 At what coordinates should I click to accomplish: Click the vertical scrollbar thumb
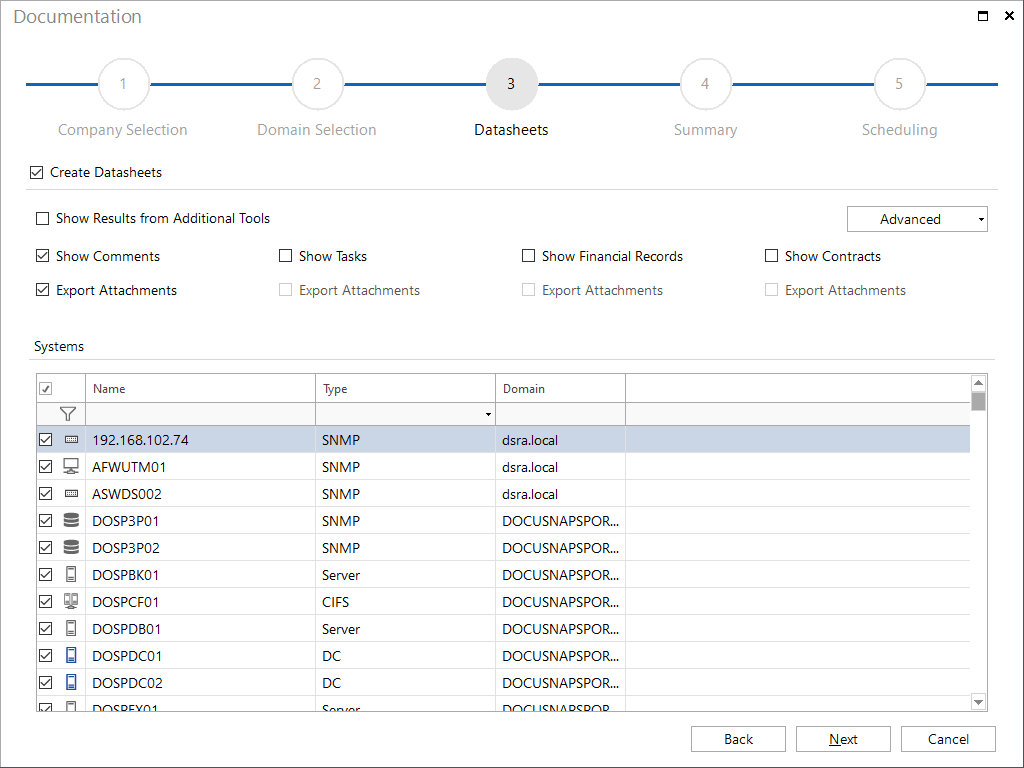(978, 401)
